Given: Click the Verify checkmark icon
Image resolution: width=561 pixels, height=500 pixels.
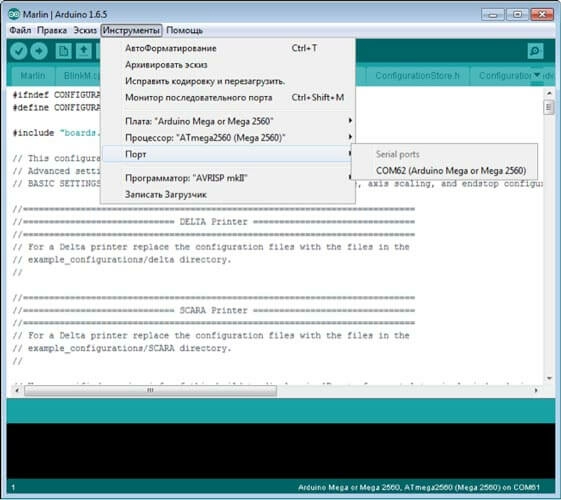Looking at the screenshot, I should pyautogui.click(x=19, y=51).
